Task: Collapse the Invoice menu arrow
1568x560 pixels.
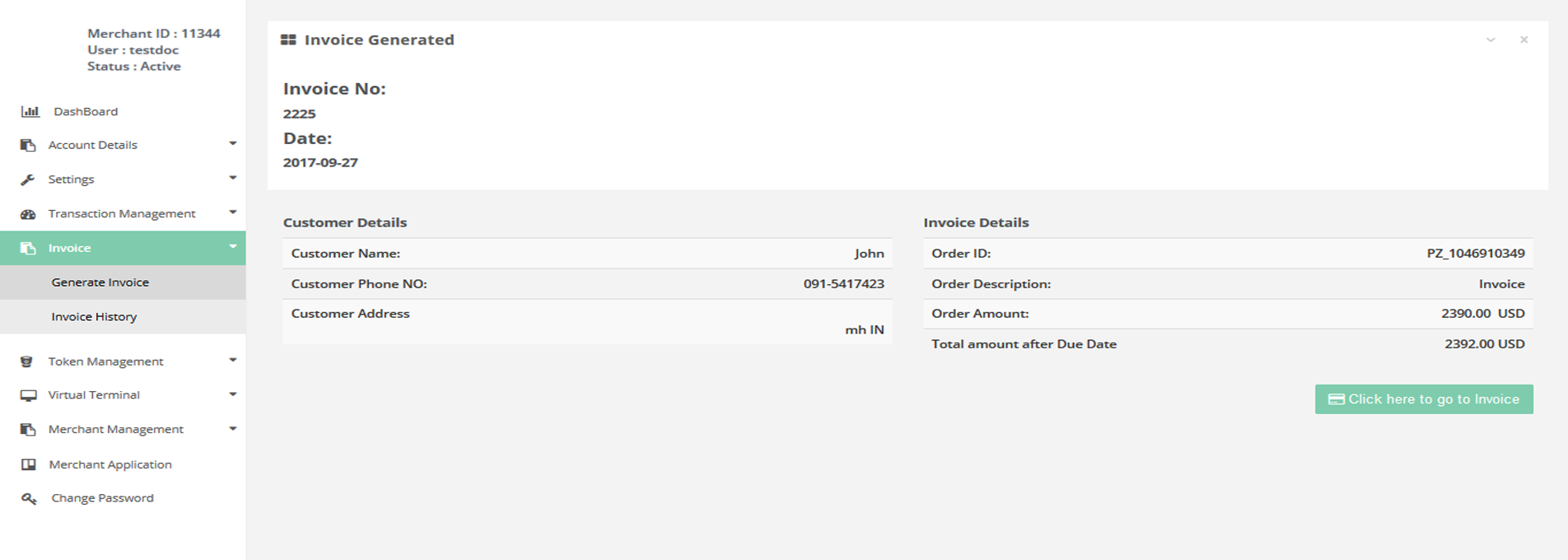Action: point(233,247)
